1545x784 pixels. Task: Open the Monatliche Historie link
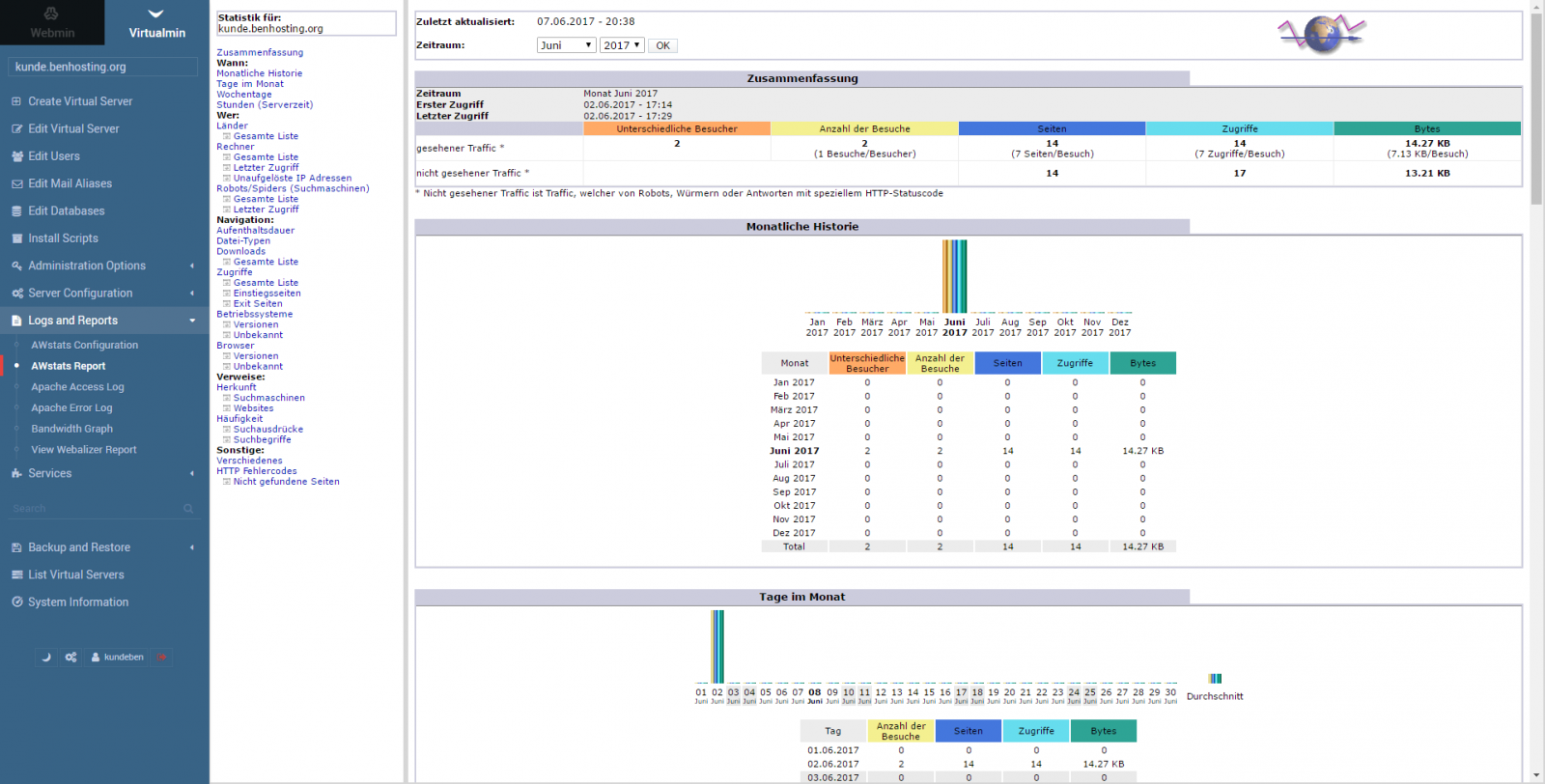coord(259,73)
